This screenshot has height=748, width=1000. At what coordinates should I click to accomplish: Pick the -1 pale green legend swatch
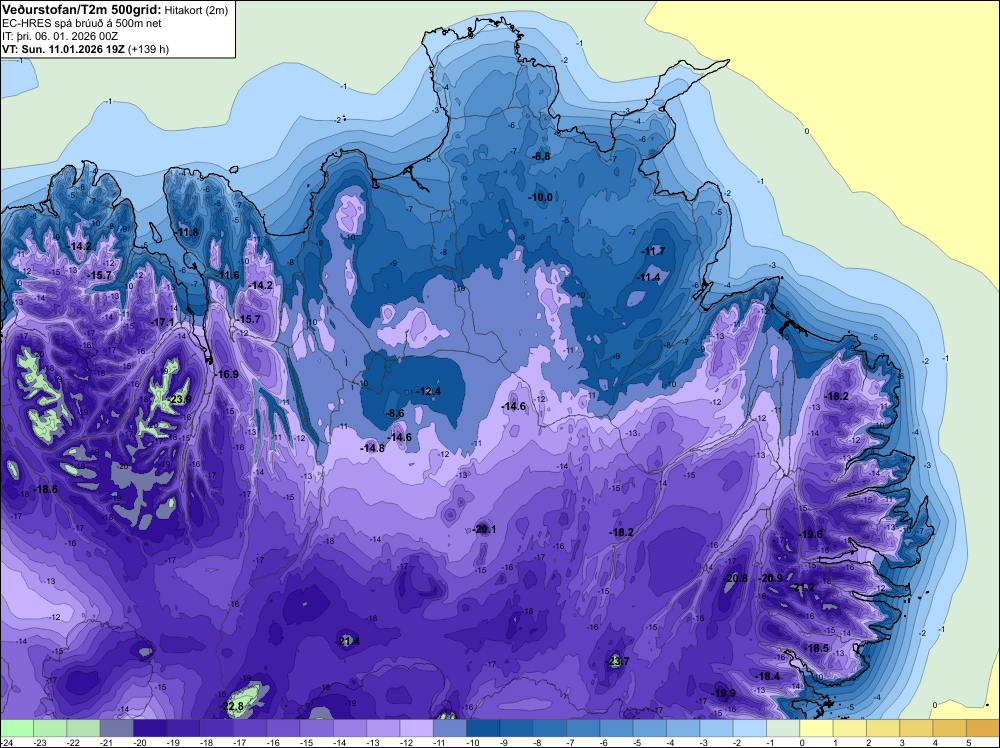coord(783,728)
